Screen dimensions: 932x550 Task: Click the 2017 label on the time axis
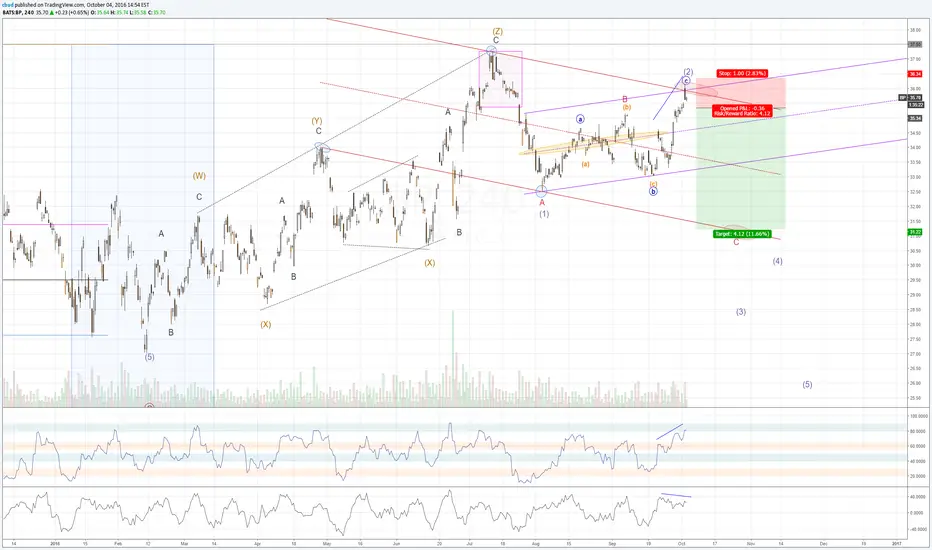pyautogui.click(x=897, y=543)
